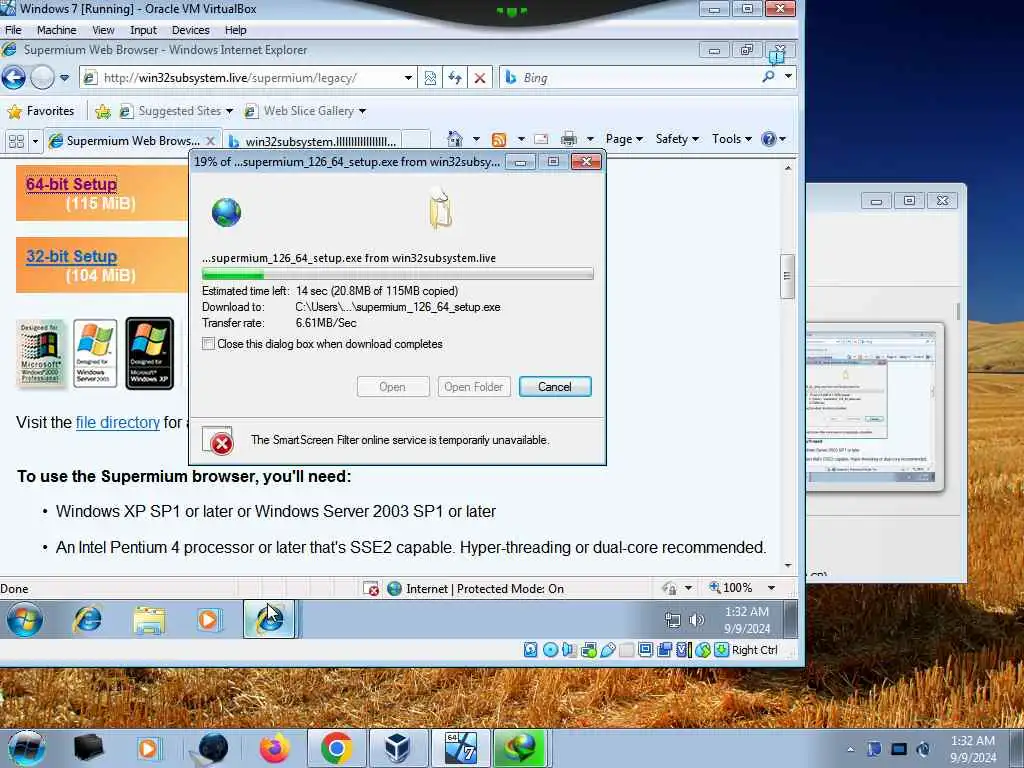The image size is (1024, 768).
Task: Click the IE Help question mark icon
Action: 769,139
